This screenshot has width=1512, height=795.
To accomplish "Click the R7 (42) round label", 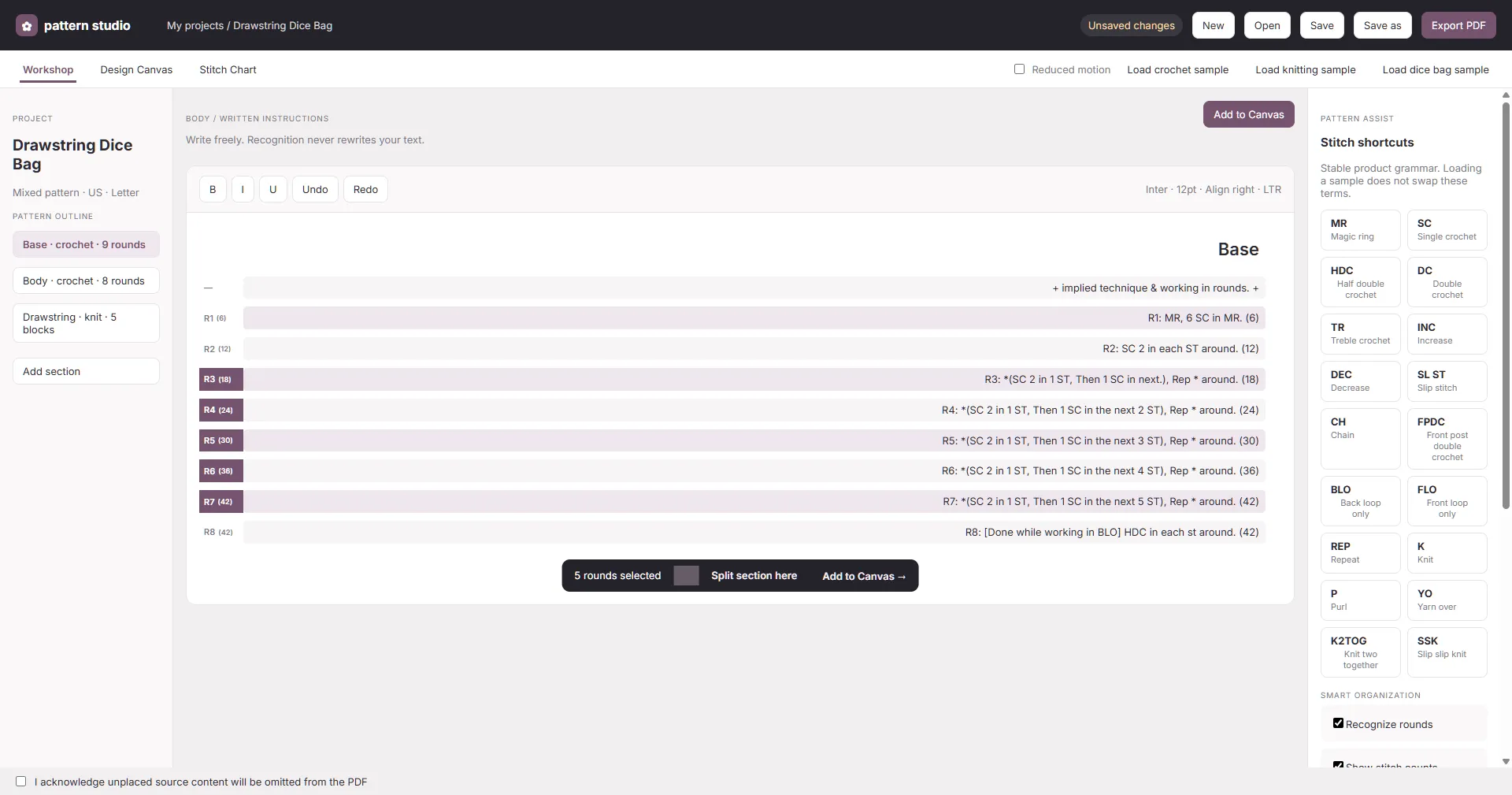I will [220, 501].
